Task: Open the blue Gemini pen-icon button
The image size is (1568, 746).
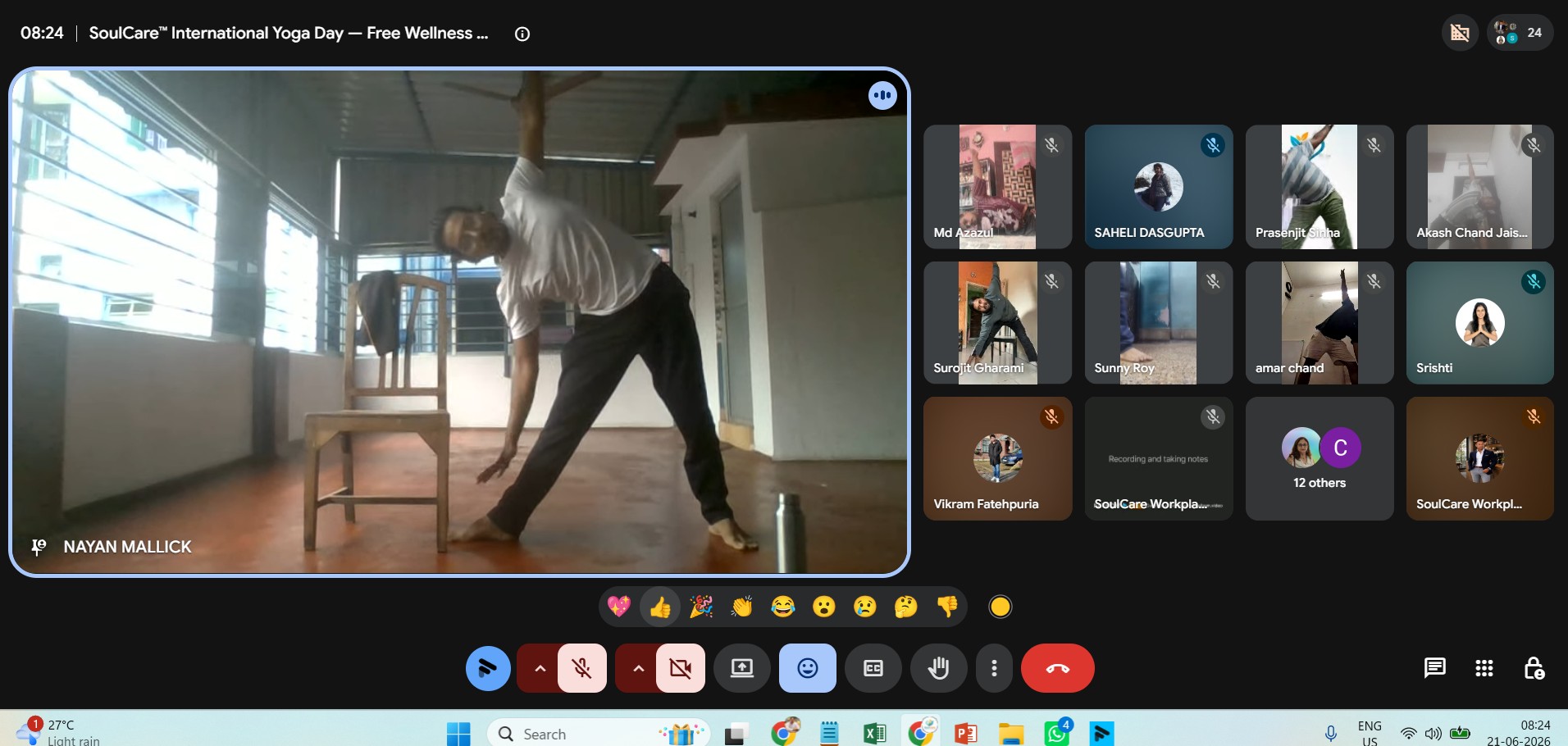Action: [x=488, y=668]
